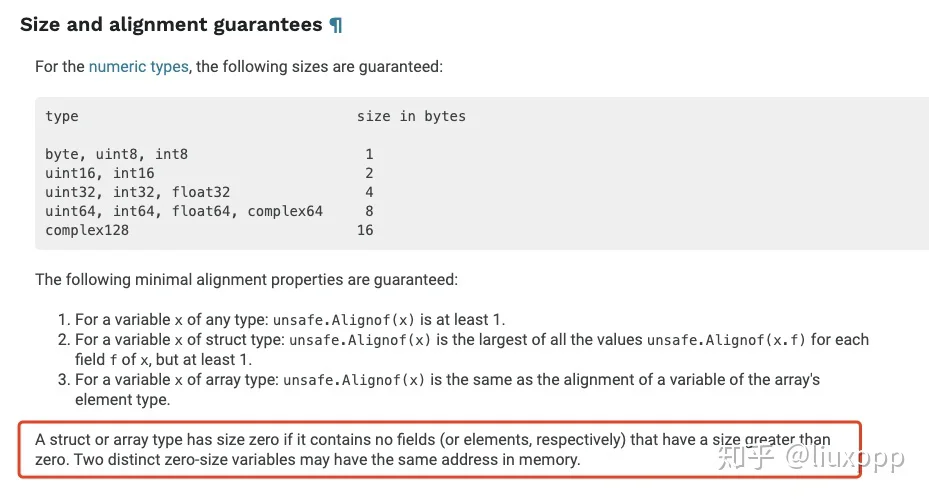The height and width of the screenshot is (499, 929).
Task: Click the complex128 row
Action: pos(209,230)
